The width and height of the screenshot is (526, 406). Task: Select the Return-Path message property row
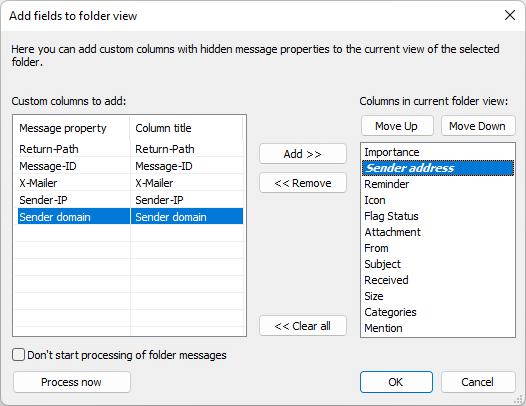[130, 149]
